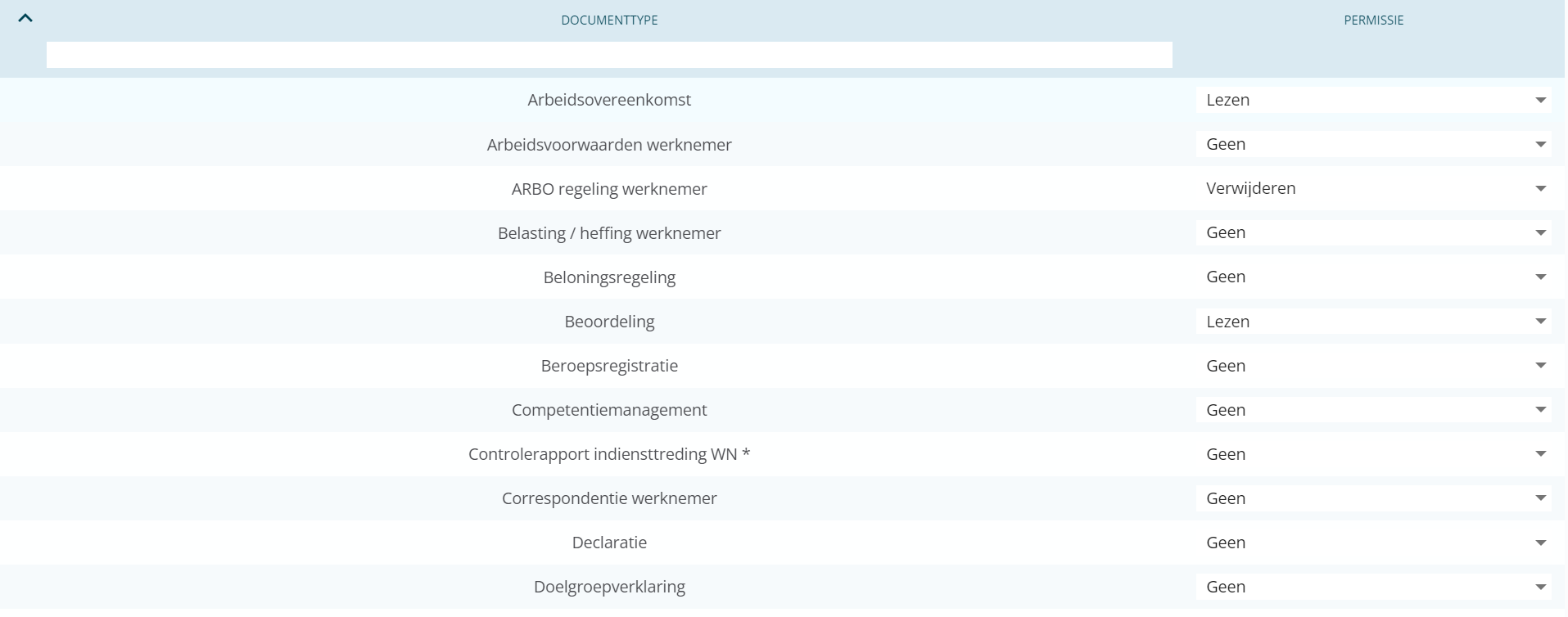The image size is (1568, 617).
Task: Select the ARBO regeling werknemer row label
Action: tap(609, 189)
